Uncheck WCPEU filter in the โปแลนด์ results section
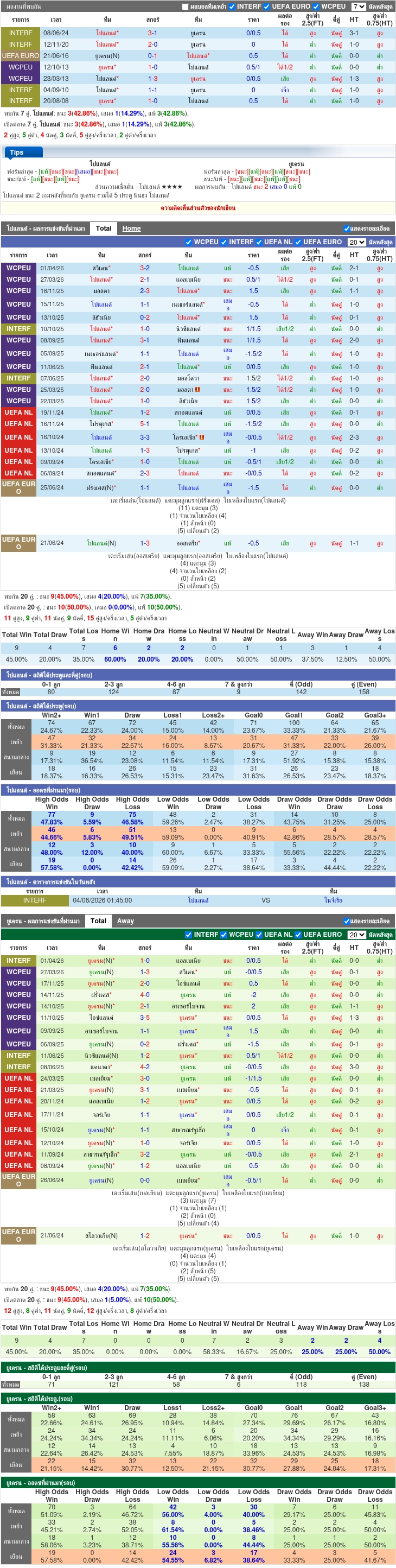396x1568 pixels. [189, 242]
